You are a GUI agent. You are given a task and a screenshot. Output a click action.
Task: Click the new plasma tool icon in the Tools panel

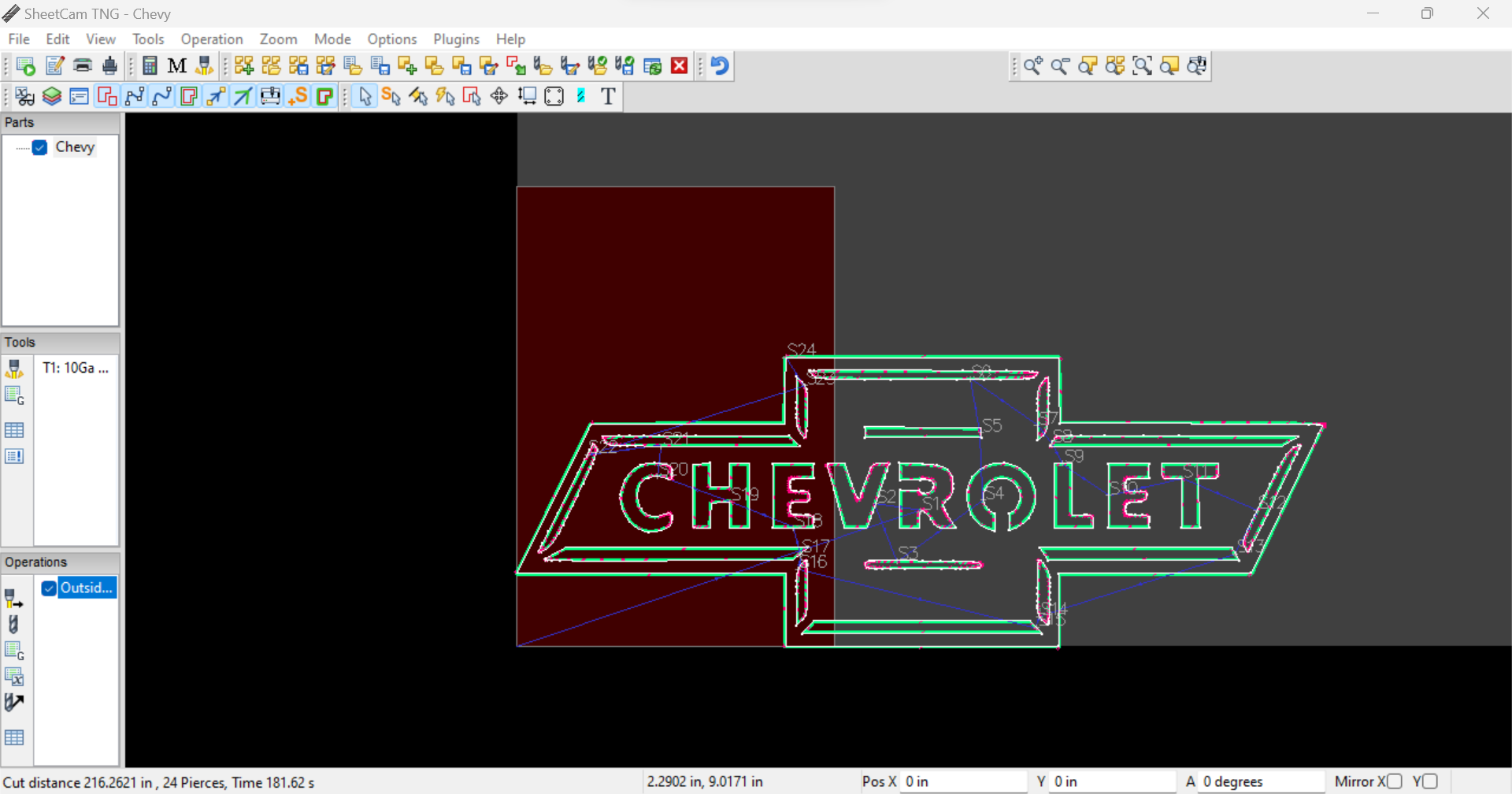(x=14, y=368)
